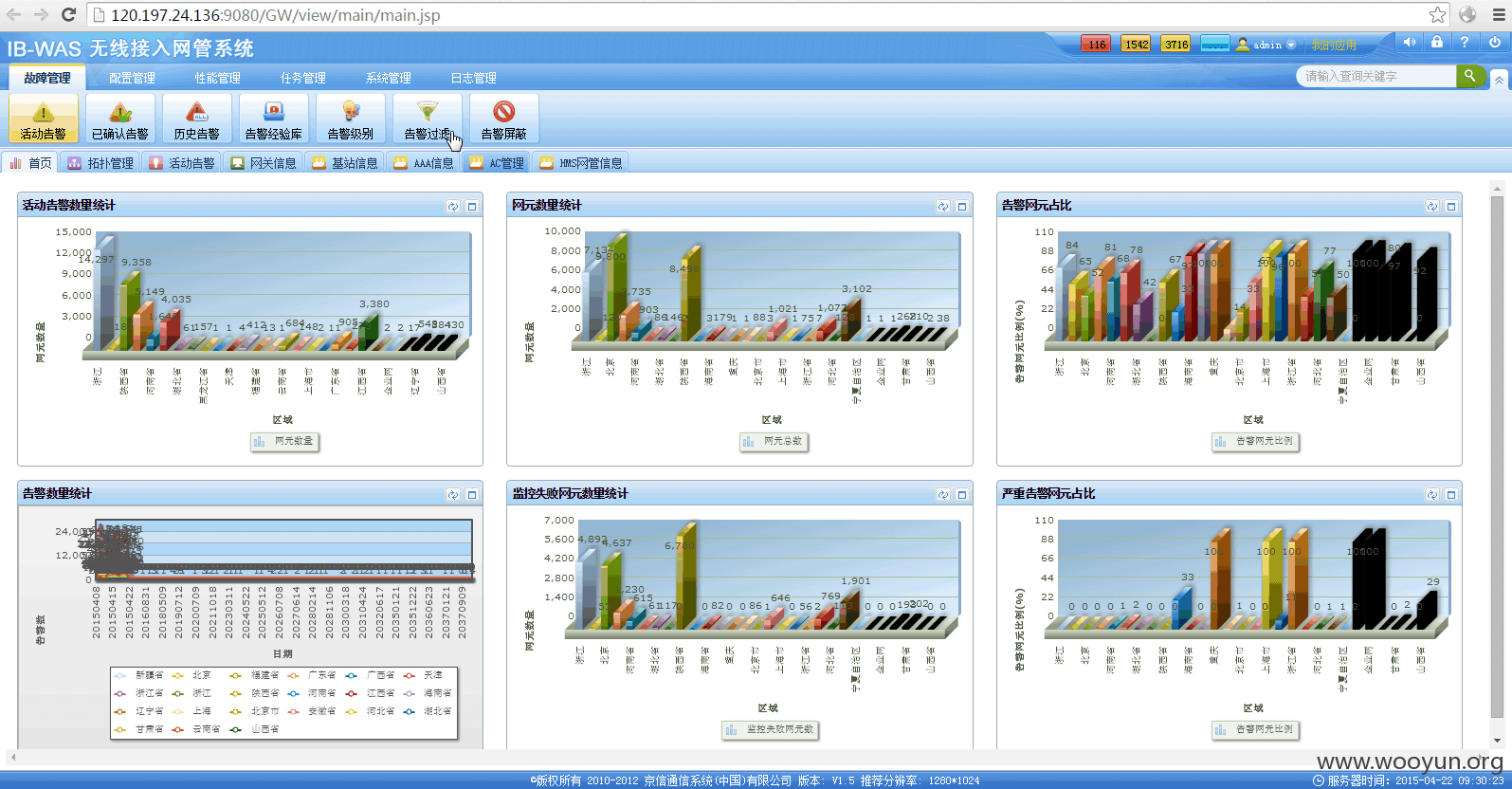Image resolution: width=1512 pixels, height=789 pixels.
Task: Open help via the question mark icon
Action: 1465,43
